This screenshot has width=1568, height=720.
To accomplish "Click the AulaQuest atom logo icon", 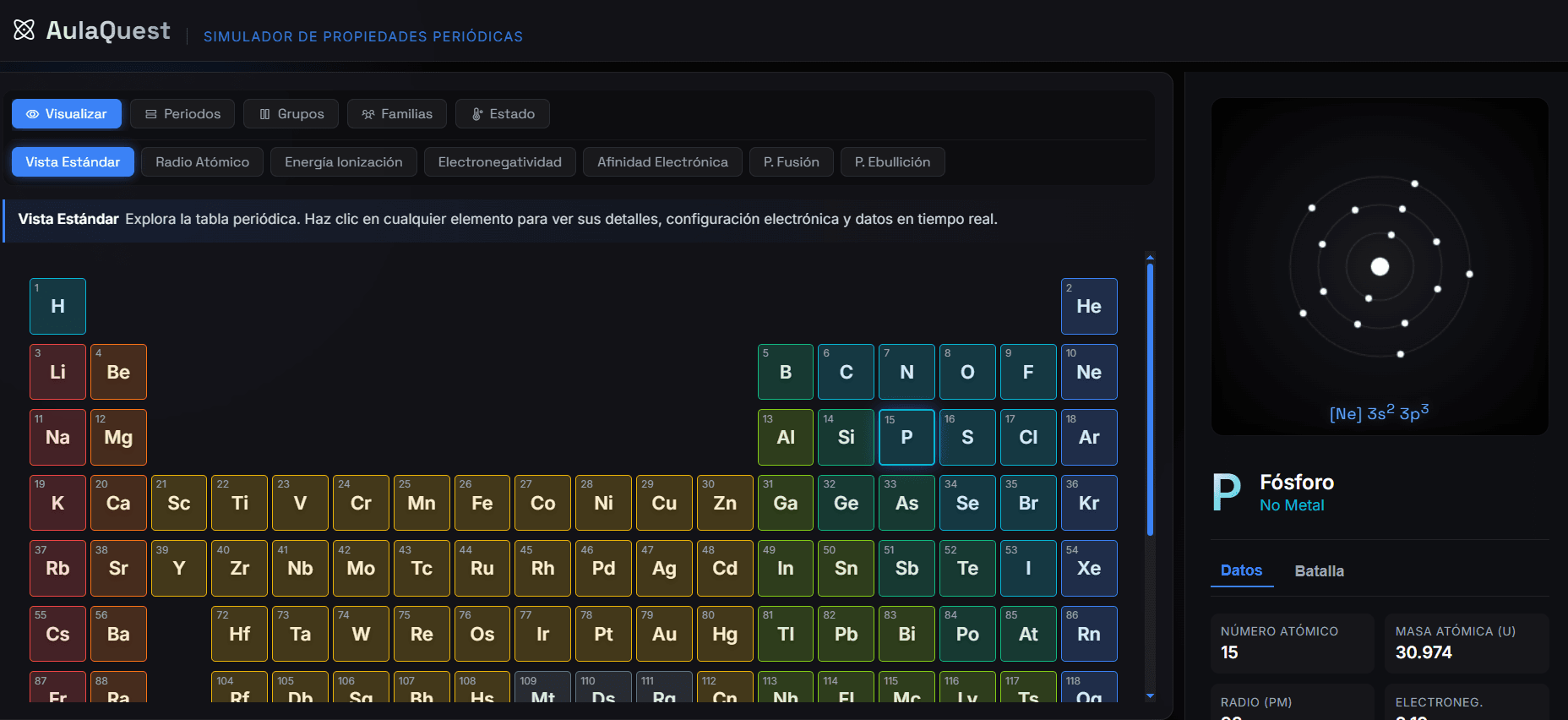I will pos(24,30).
